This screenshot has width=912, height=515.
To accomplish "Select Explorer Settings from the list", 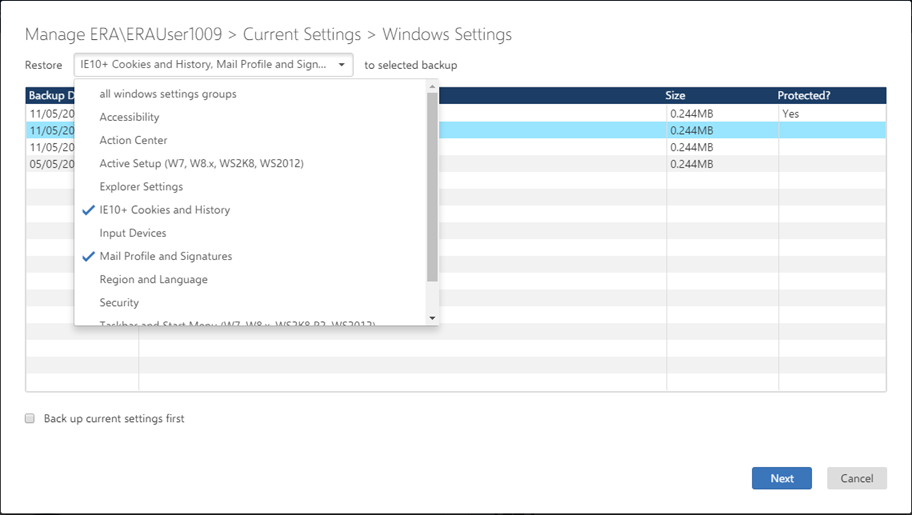I will [141, 186].
